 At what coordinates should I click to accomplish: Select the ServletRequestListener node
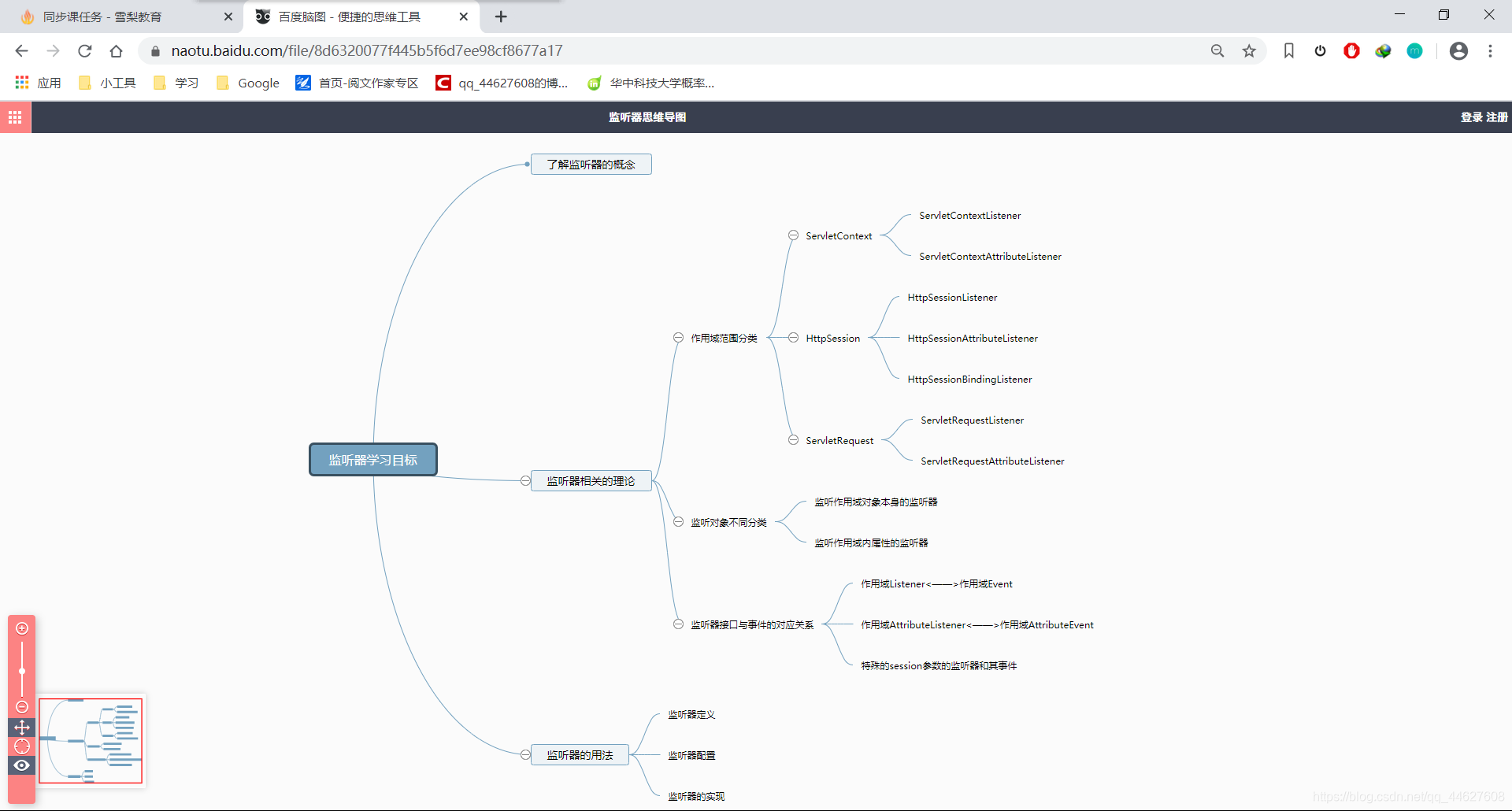tap(973, 420)
